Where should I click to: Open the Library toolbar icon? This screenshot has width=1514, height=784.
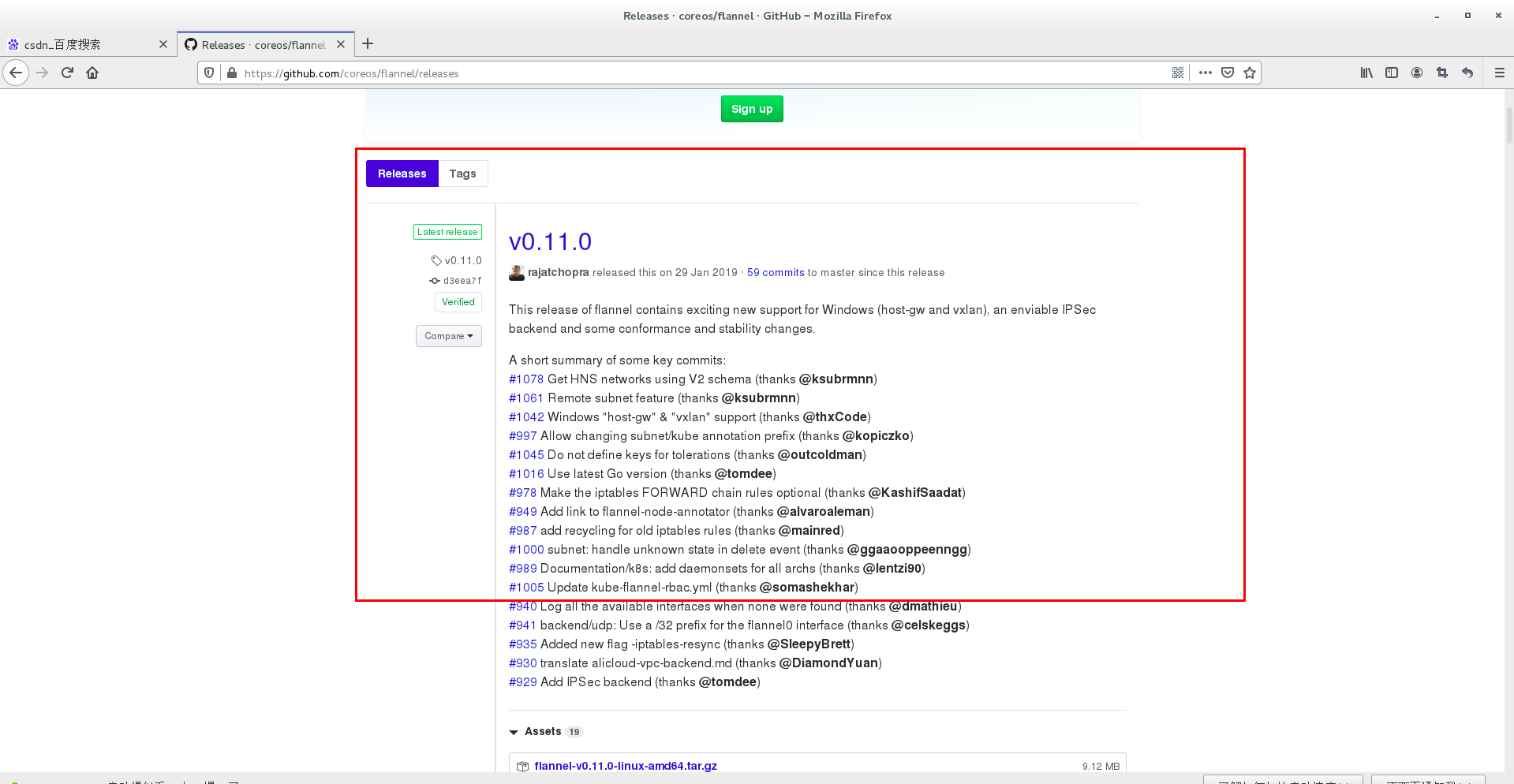pyautogui.click(x=1366, y=73)
